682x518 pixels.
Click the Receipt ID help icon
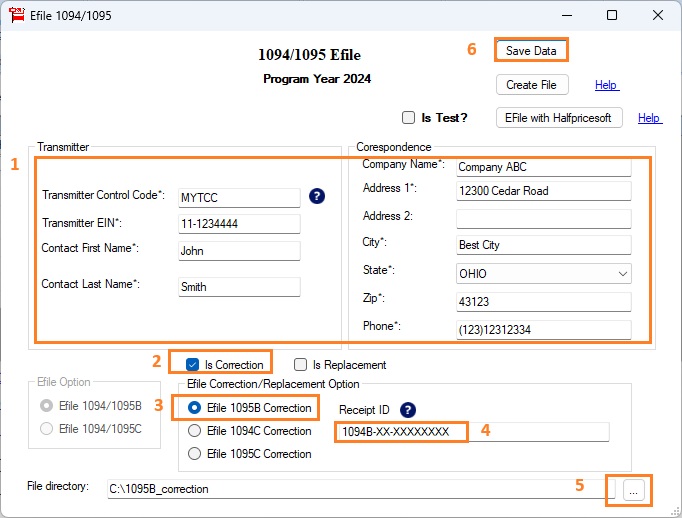(407, 410)
